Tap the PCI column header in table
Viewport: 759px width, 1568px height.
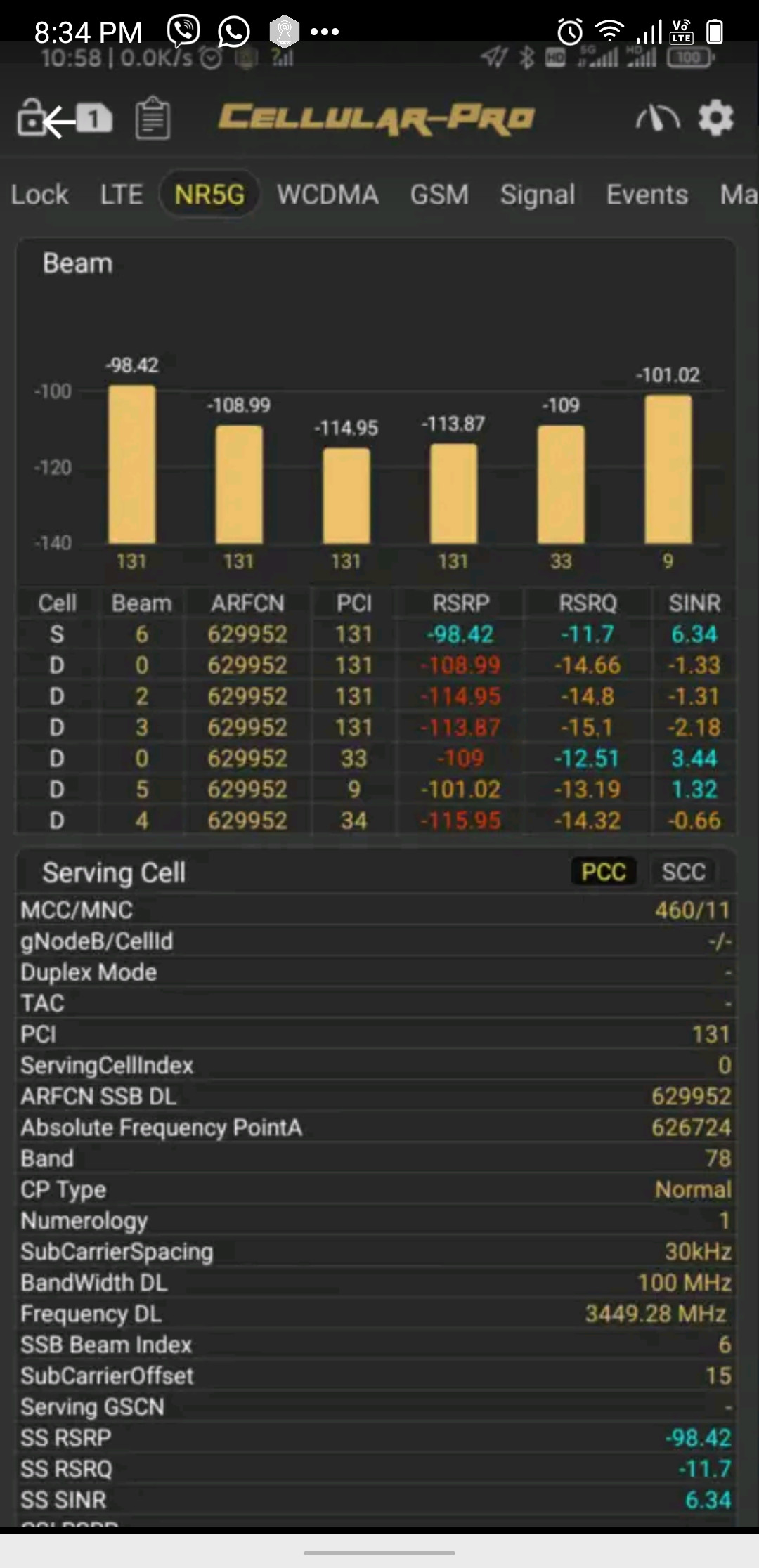pyautogui.click(x=353, y=603)
